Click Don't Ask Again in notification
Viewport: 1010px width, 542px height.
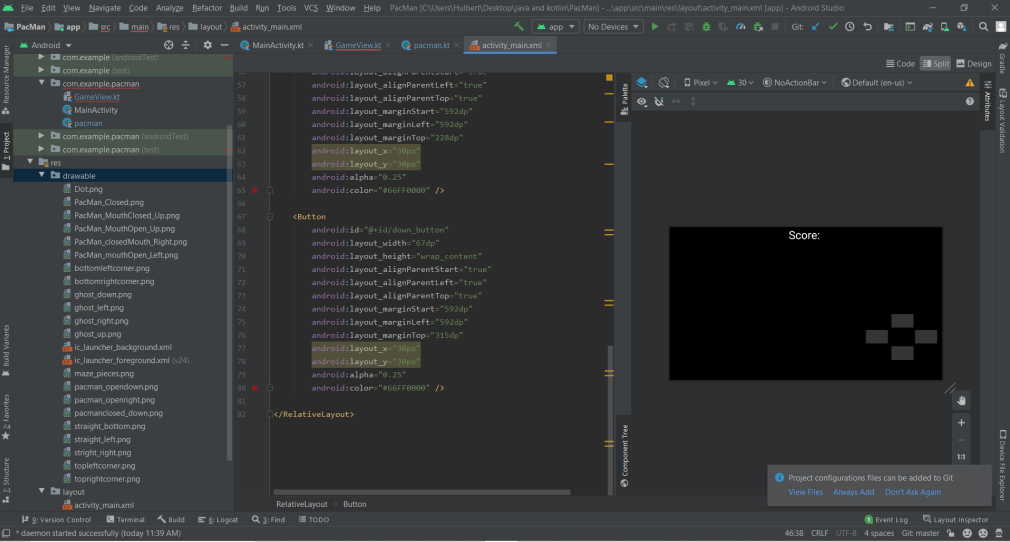point(912,492)
